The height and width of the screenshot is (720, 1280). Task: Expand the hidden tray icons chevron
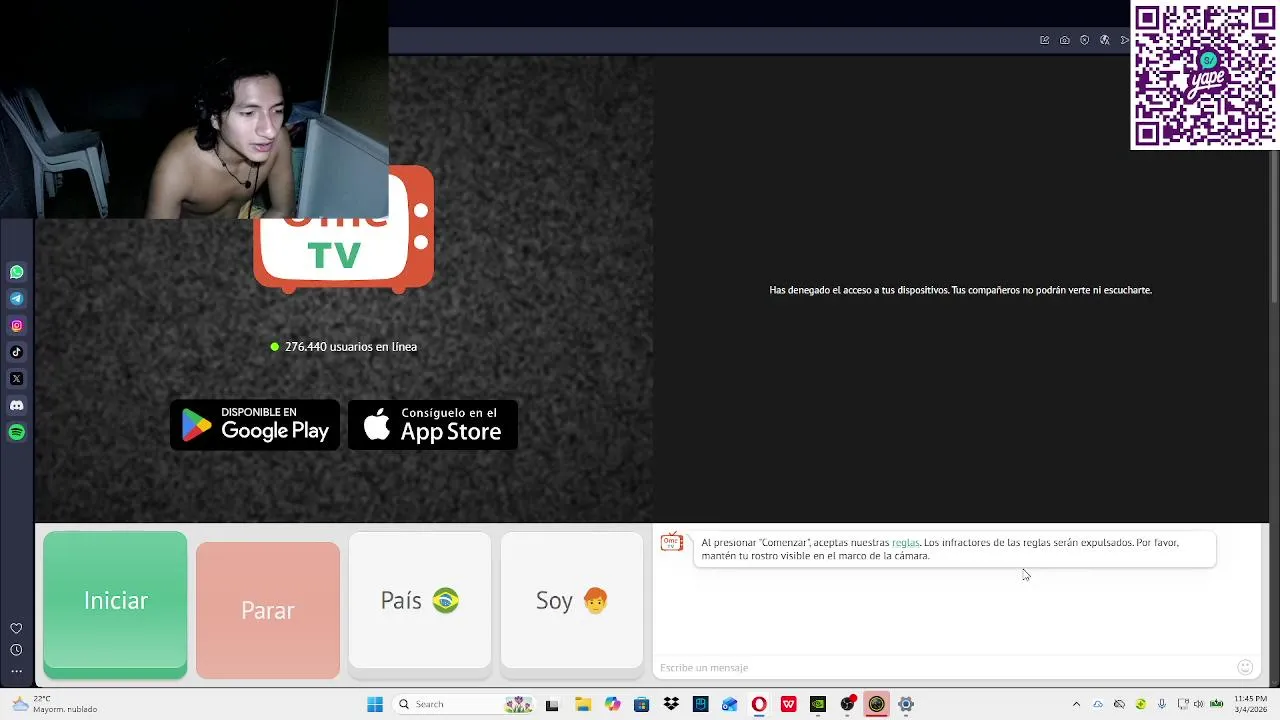[x=1077, y=704]
